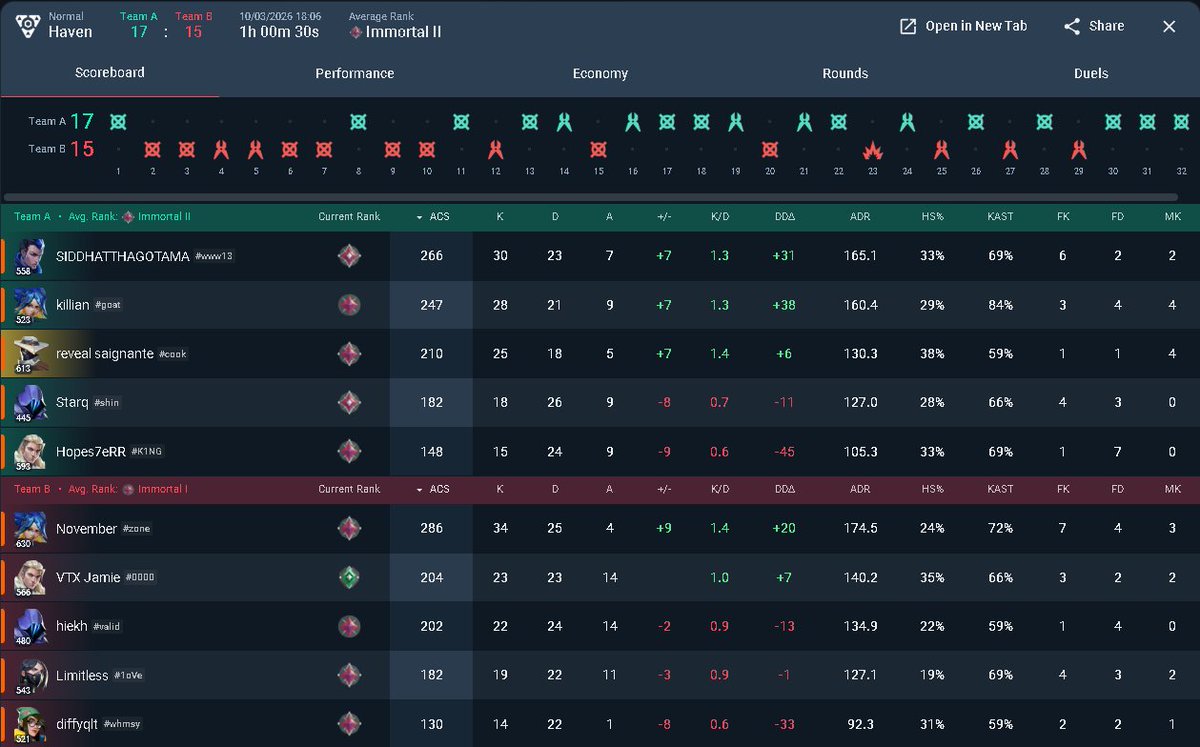
Task: Open reveal saignante agent avatar
Action: point(29,354)
